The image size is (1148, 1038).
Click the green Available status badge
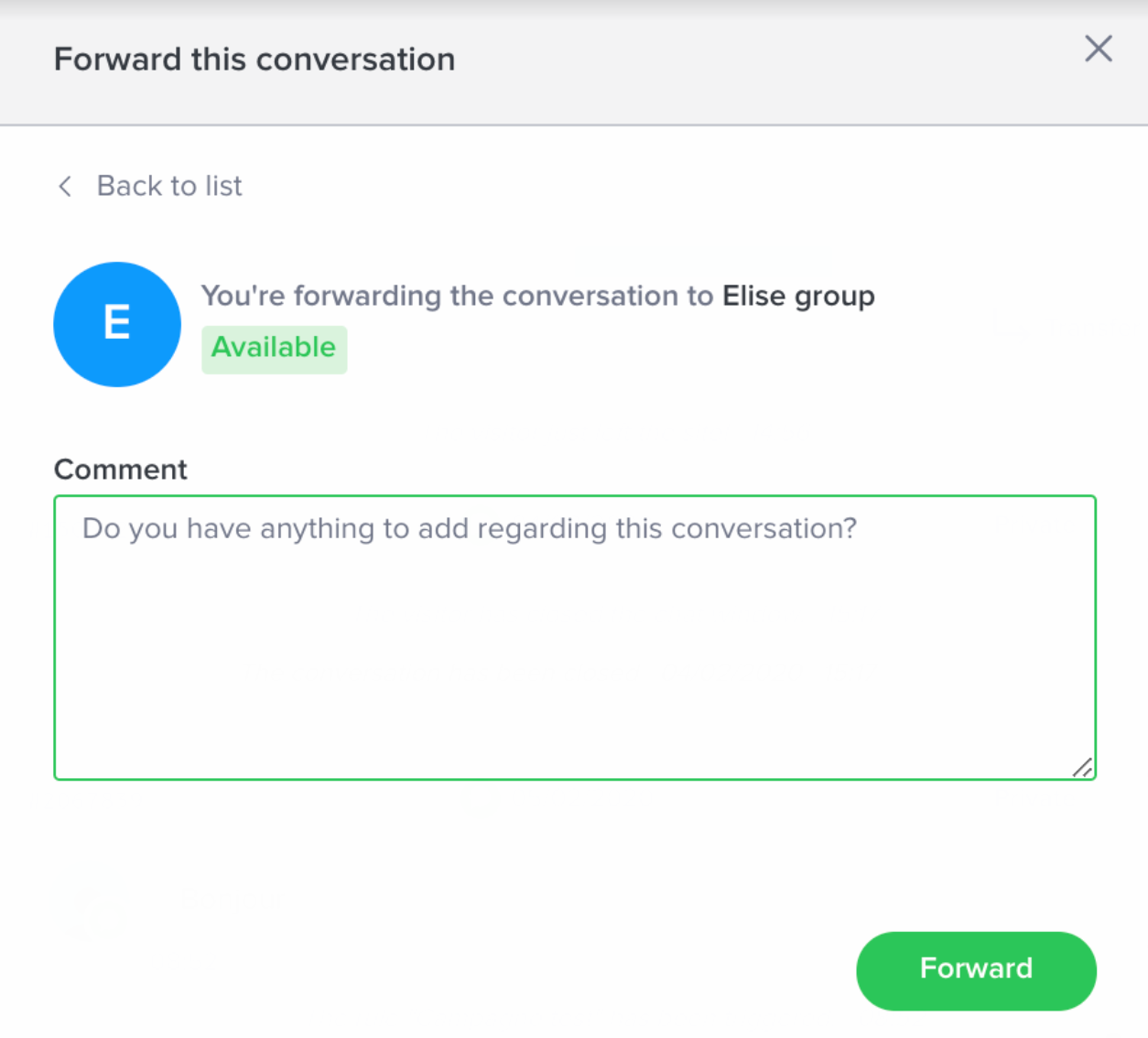click(274, 349)
